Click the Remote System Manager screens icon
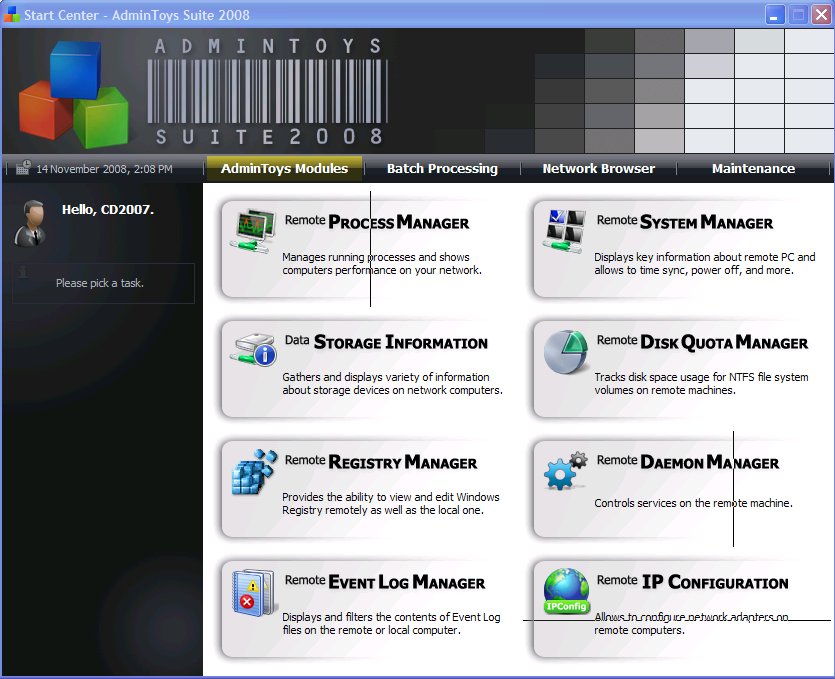This screenshot has height=679, width=835. 564,231
